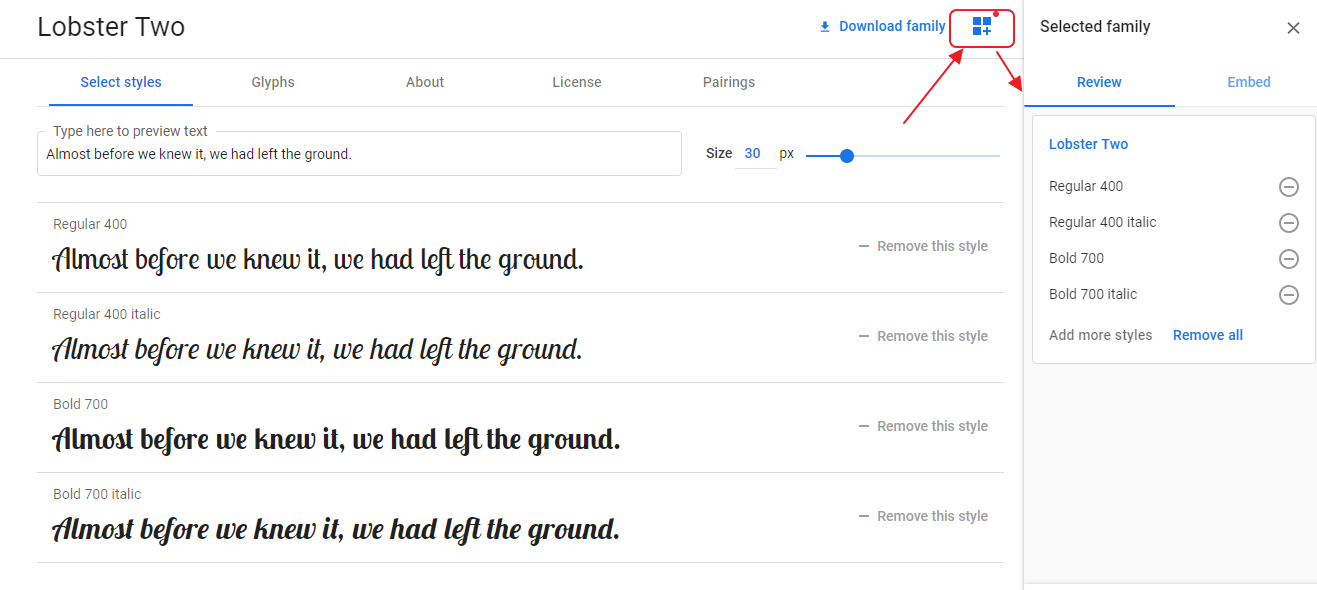Screen dimensions: 1317x590
Task: Switch to the Select styles tab
Action: (x=121, y=82)
